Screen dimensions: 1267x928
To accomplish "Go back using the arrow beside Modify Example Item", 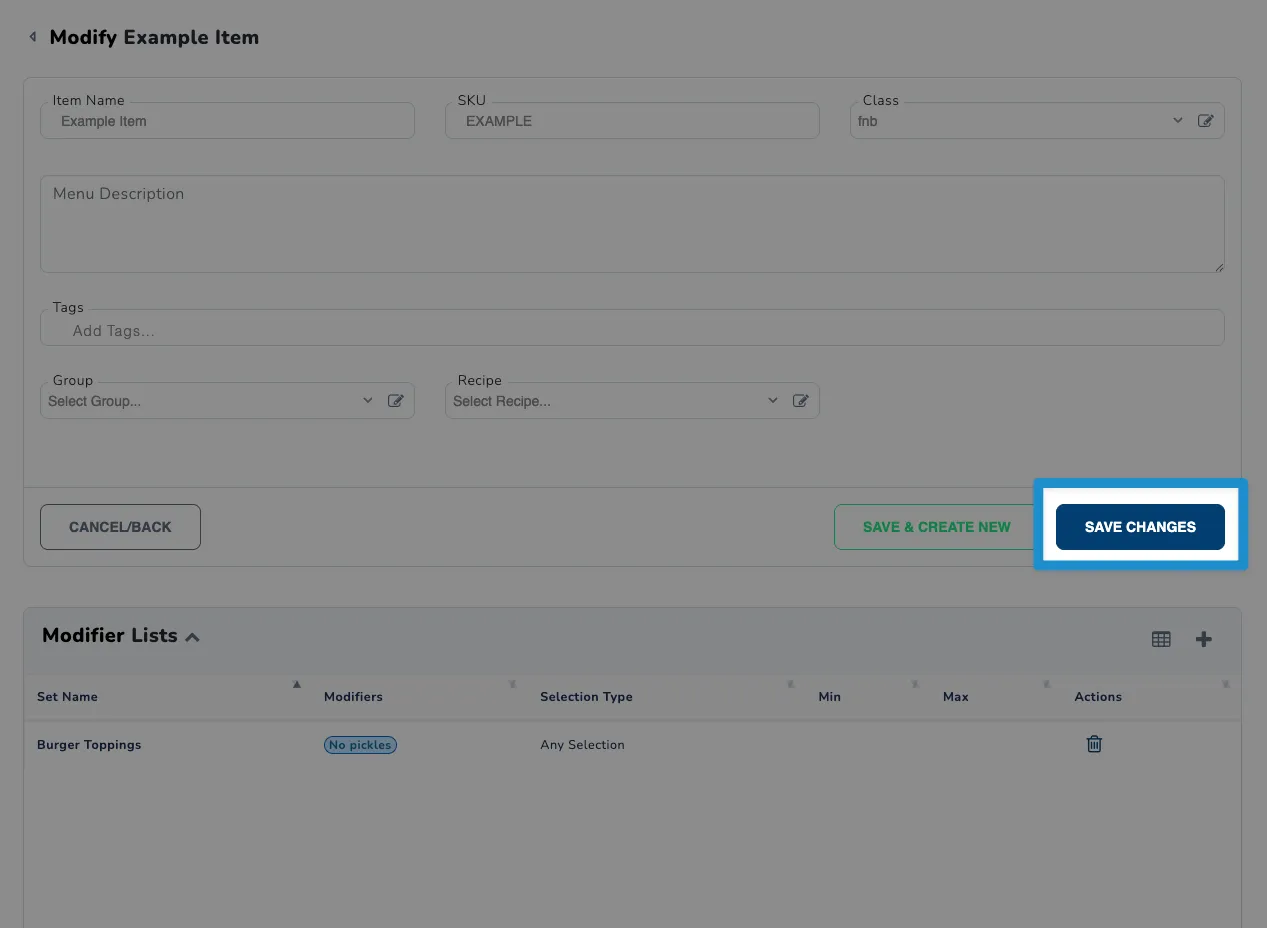I will (x=32, y=37).
